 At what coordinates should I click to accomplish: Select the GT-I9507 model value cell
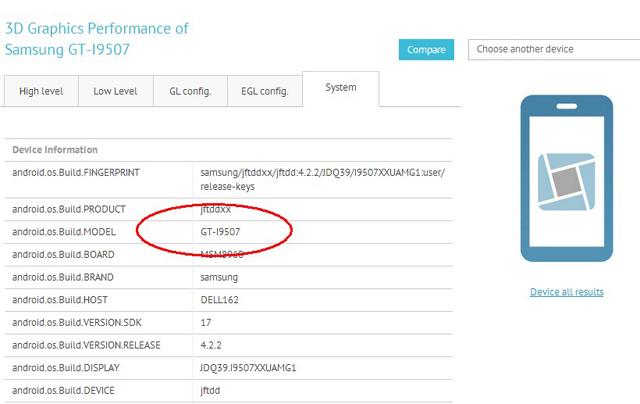point(220,232)
